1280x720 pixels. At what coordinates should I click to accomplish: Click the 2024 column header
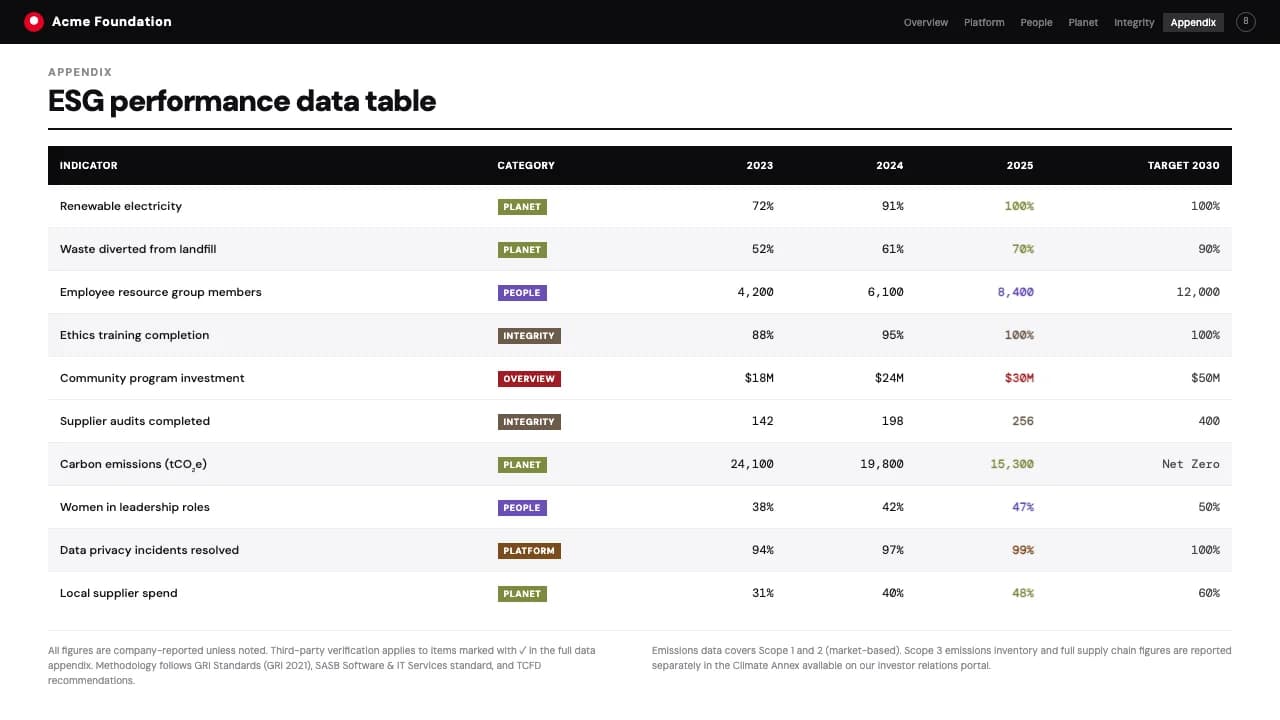tap(890, 166)
